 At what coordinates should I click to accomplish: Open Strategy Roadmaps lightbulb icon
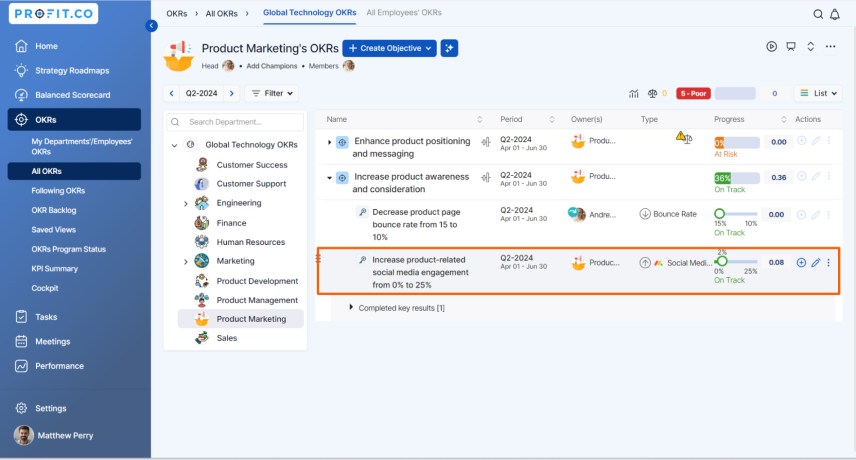pyautogui.click(x=21, y=70)
